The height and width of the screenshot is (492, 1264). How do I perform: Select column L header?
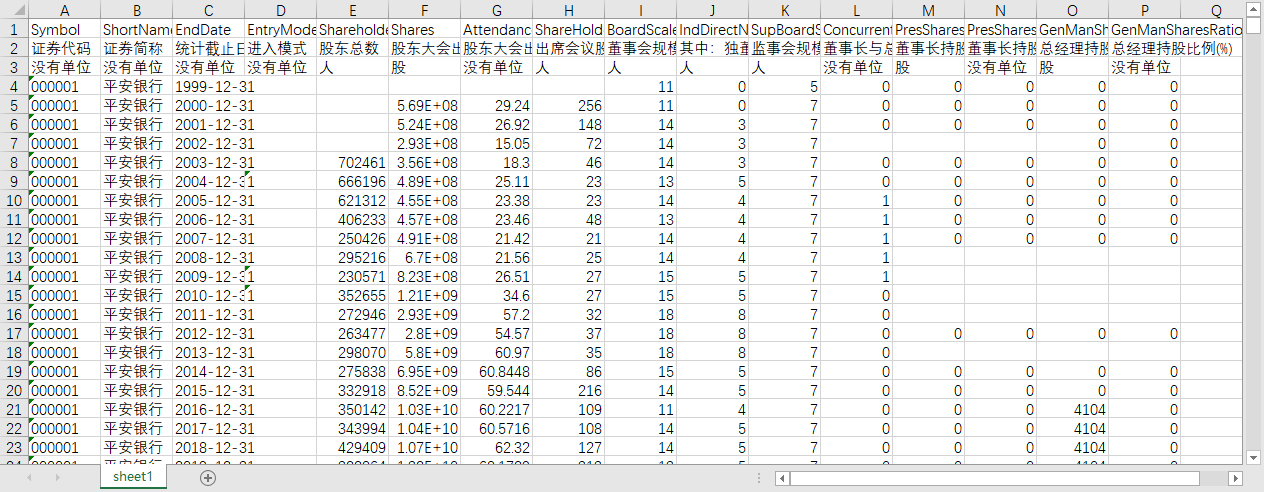[856, 10]
